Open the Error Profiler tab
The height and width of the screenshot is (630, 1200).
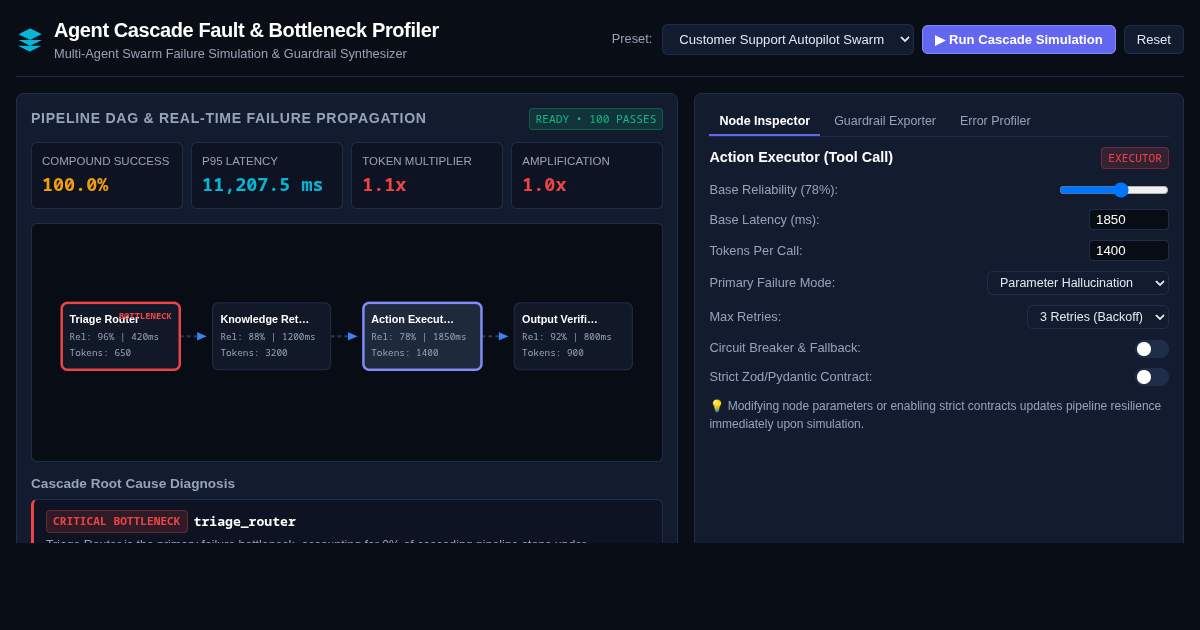click(x=995, y=121)
